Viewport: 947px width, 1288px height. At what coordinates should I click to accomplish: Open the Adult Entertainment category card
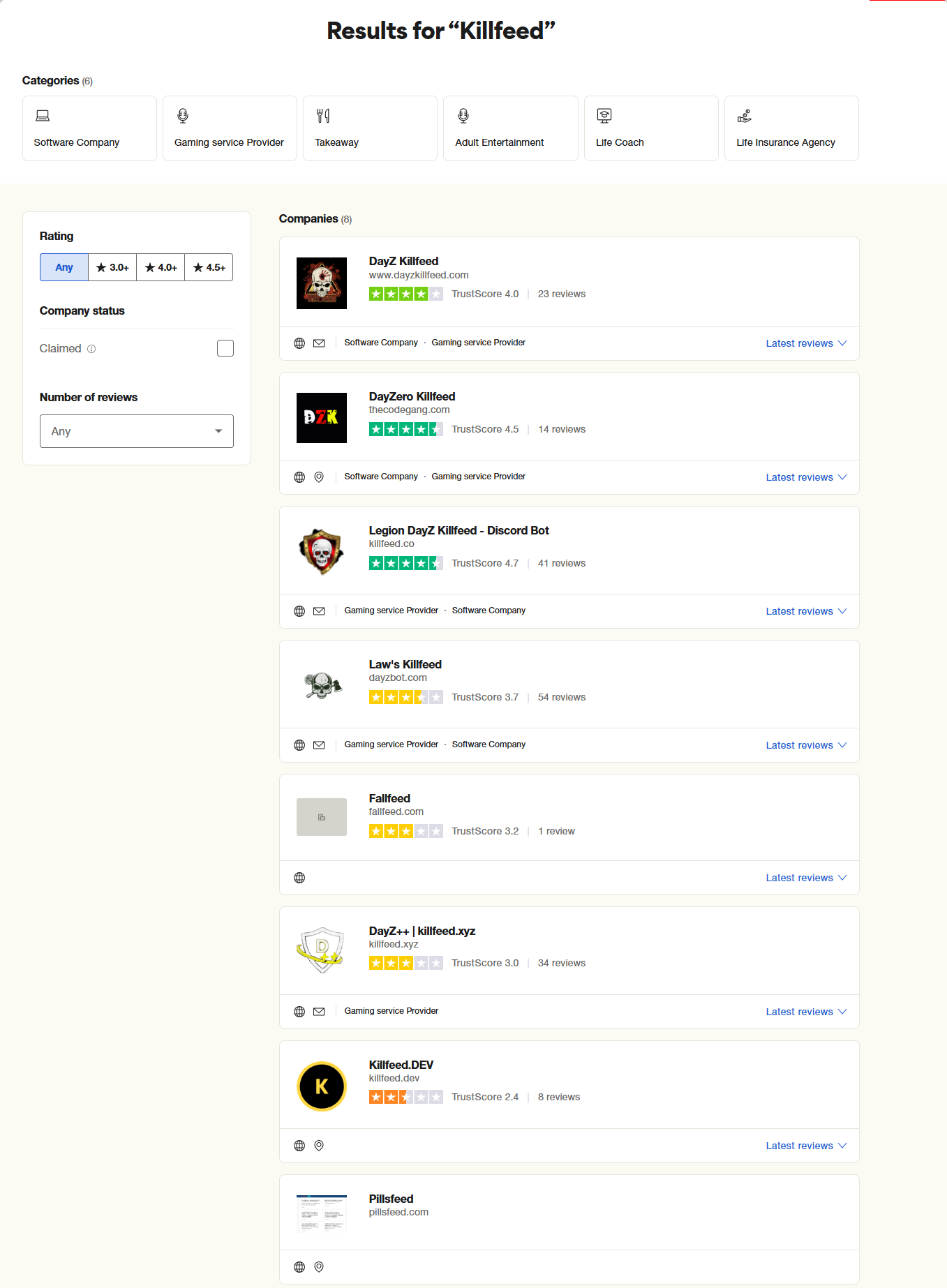[510, 128]
